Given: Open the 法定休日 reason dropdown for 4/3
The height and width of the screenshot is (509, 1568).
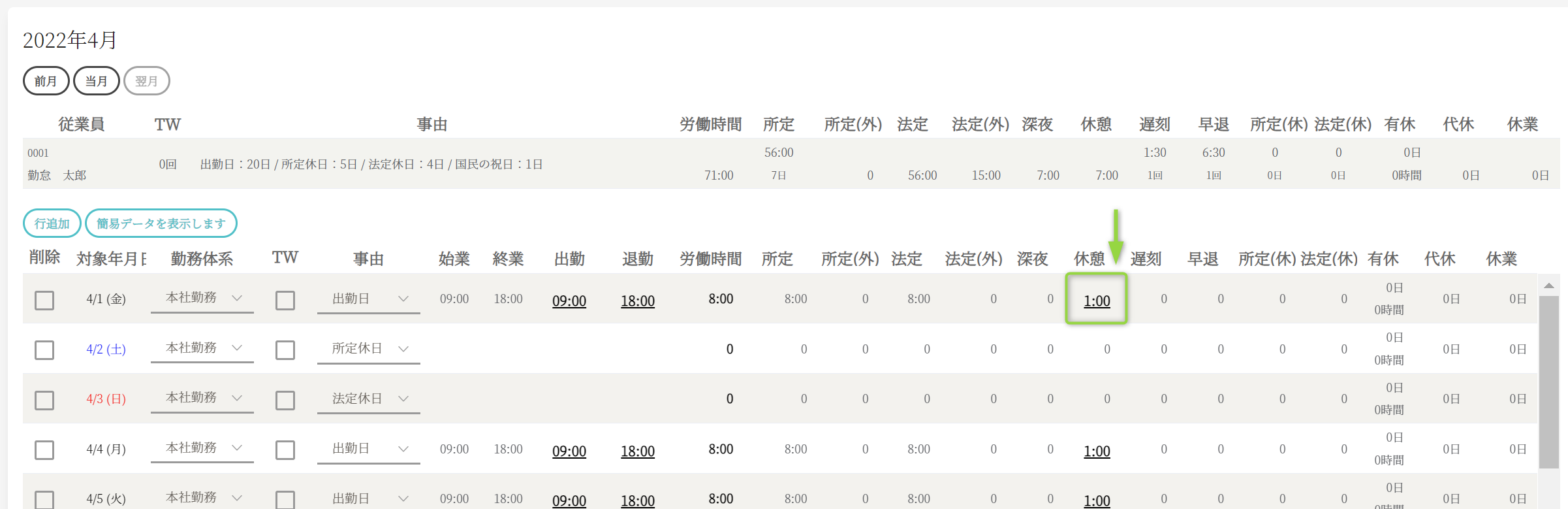Looking at the screenshot, I should [x=369, y=399].
